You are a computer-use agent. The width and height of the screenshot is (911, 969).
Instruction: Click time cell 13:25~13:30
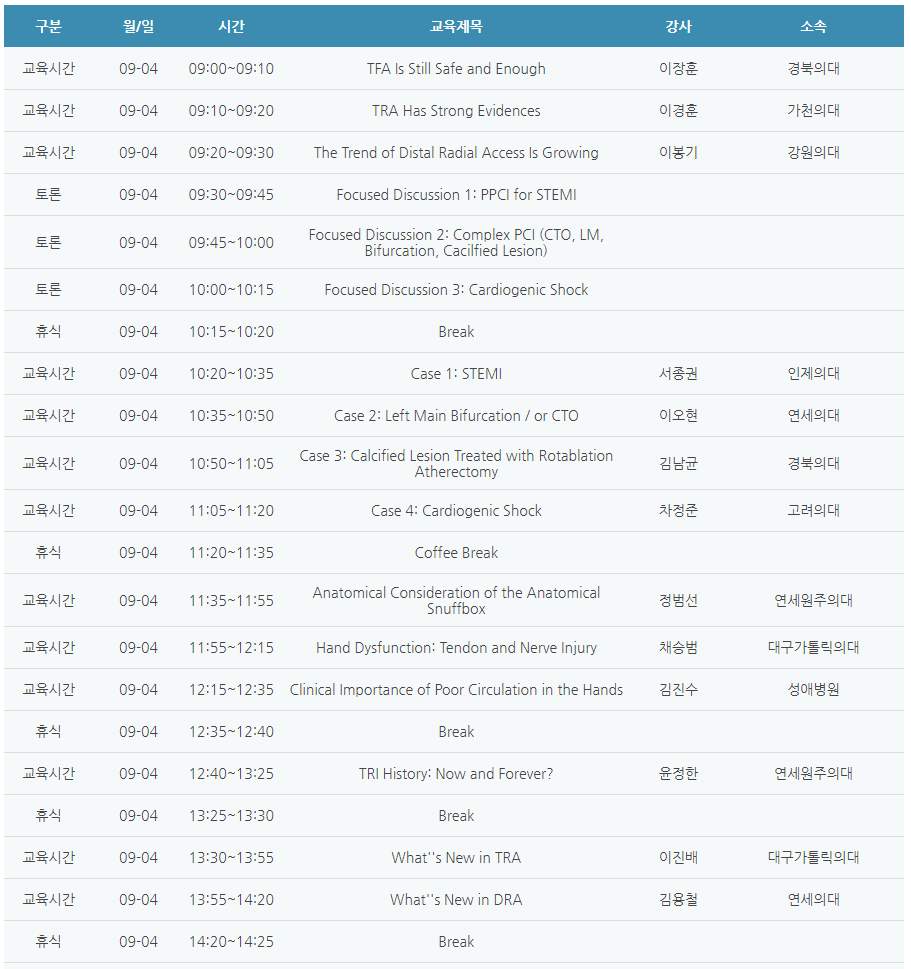click(x=231, y=816)
